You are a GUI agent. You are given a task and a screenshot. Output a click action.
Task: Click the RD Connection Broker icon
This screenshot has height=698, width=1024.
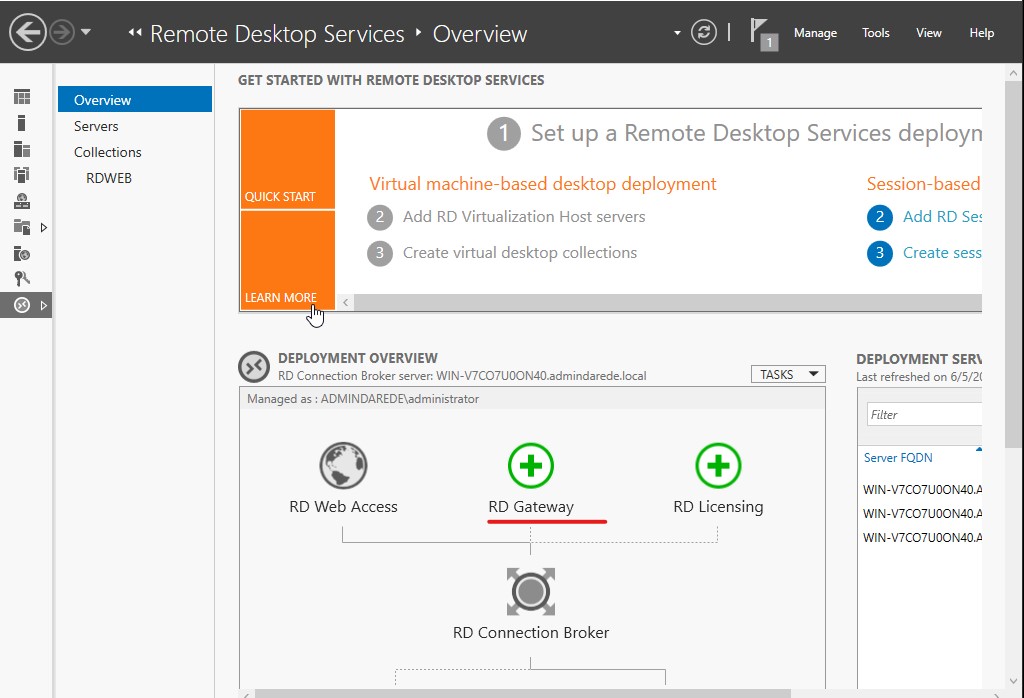(x=531, y=592)
